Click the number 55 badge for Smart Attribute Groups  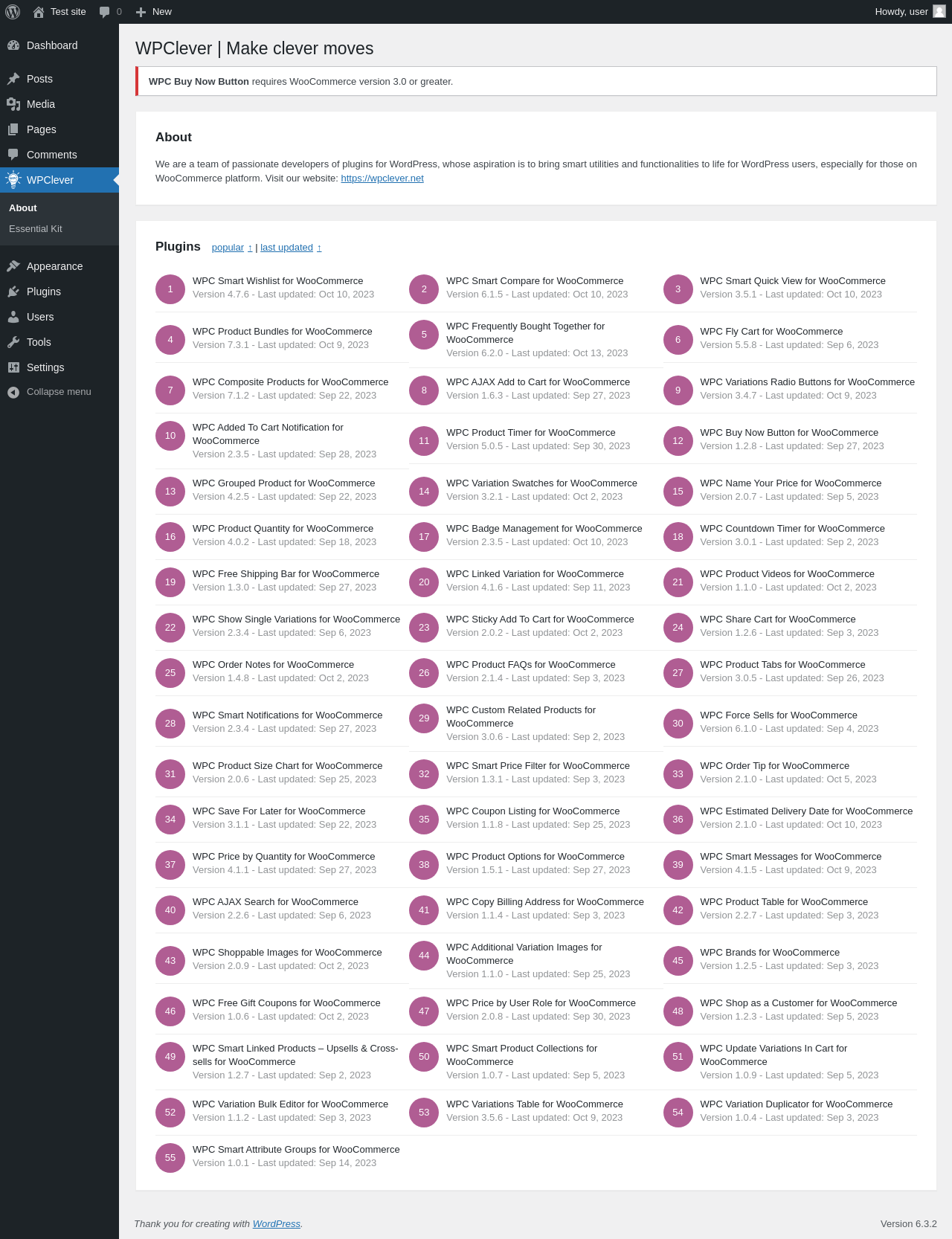pyautogui.click(x=170, y=1158)
